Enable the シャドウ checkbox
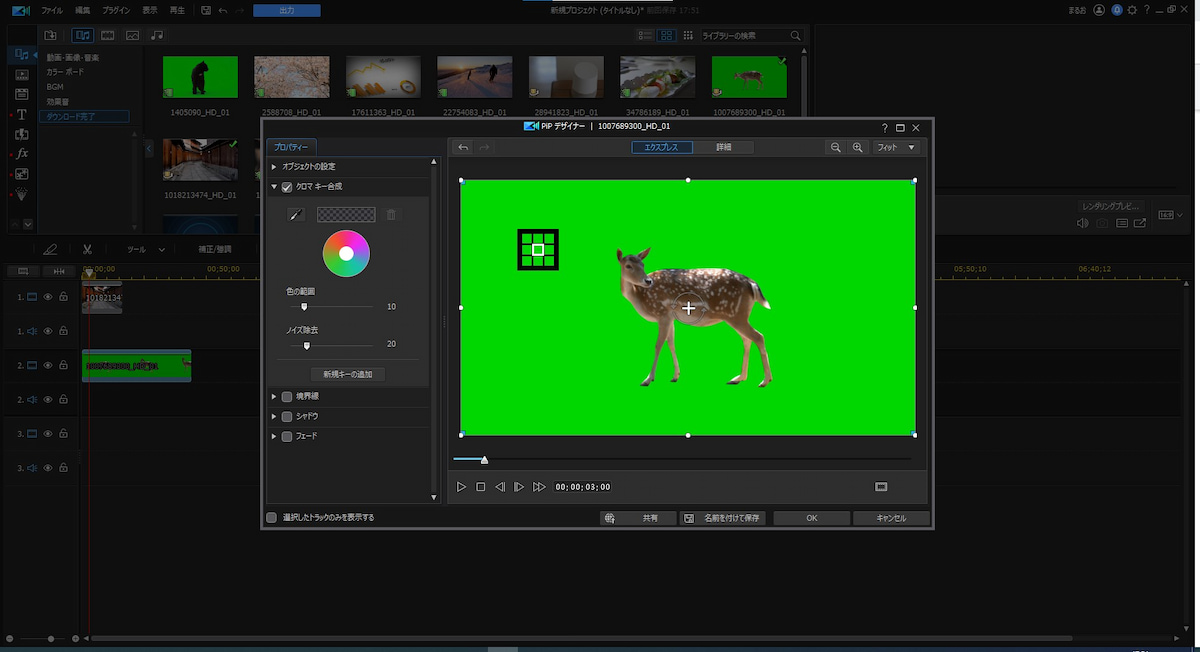Viewport: 1200px width, 652px height. [287, 416]
